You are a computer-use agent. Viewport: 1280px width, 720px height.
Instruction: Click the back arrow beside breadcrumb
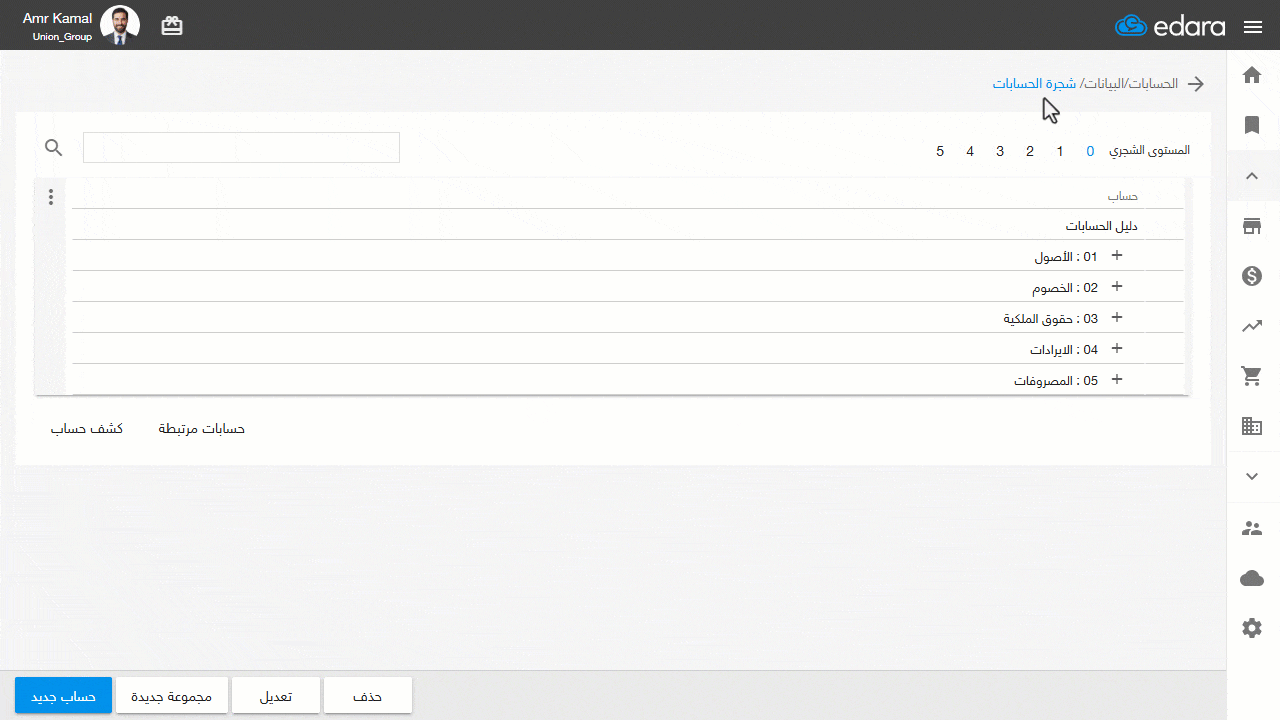1196,84
